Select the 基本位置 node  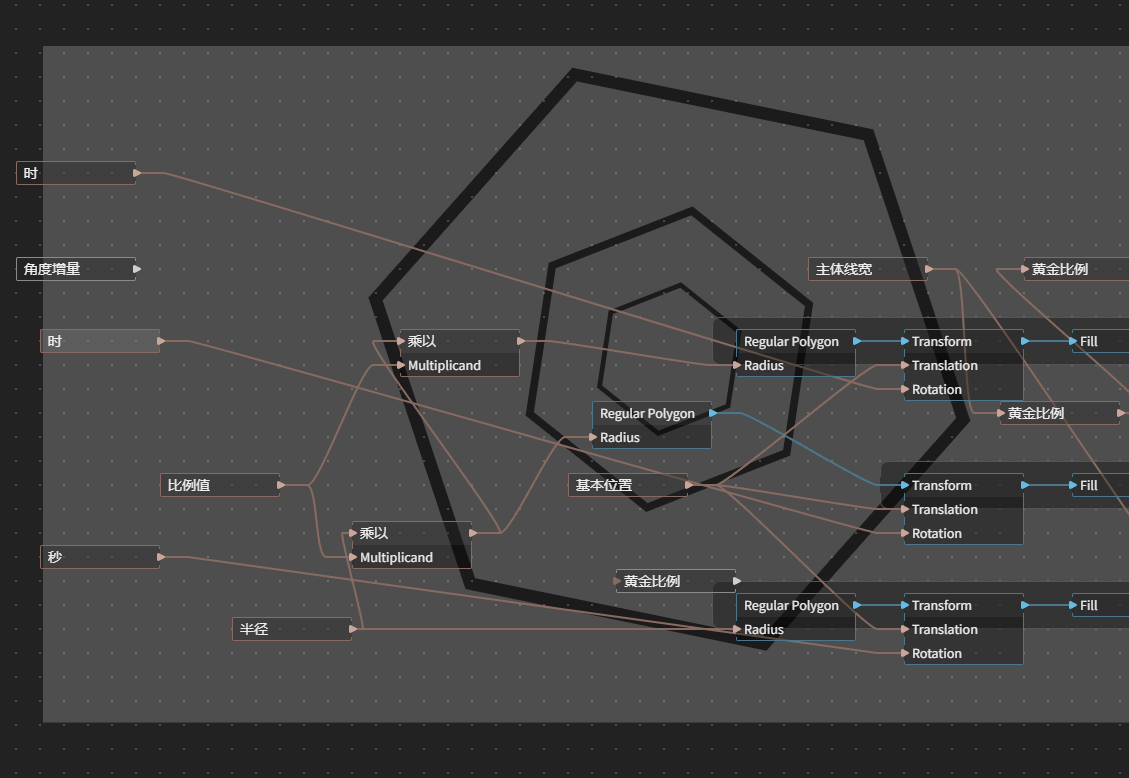point(628,485)
